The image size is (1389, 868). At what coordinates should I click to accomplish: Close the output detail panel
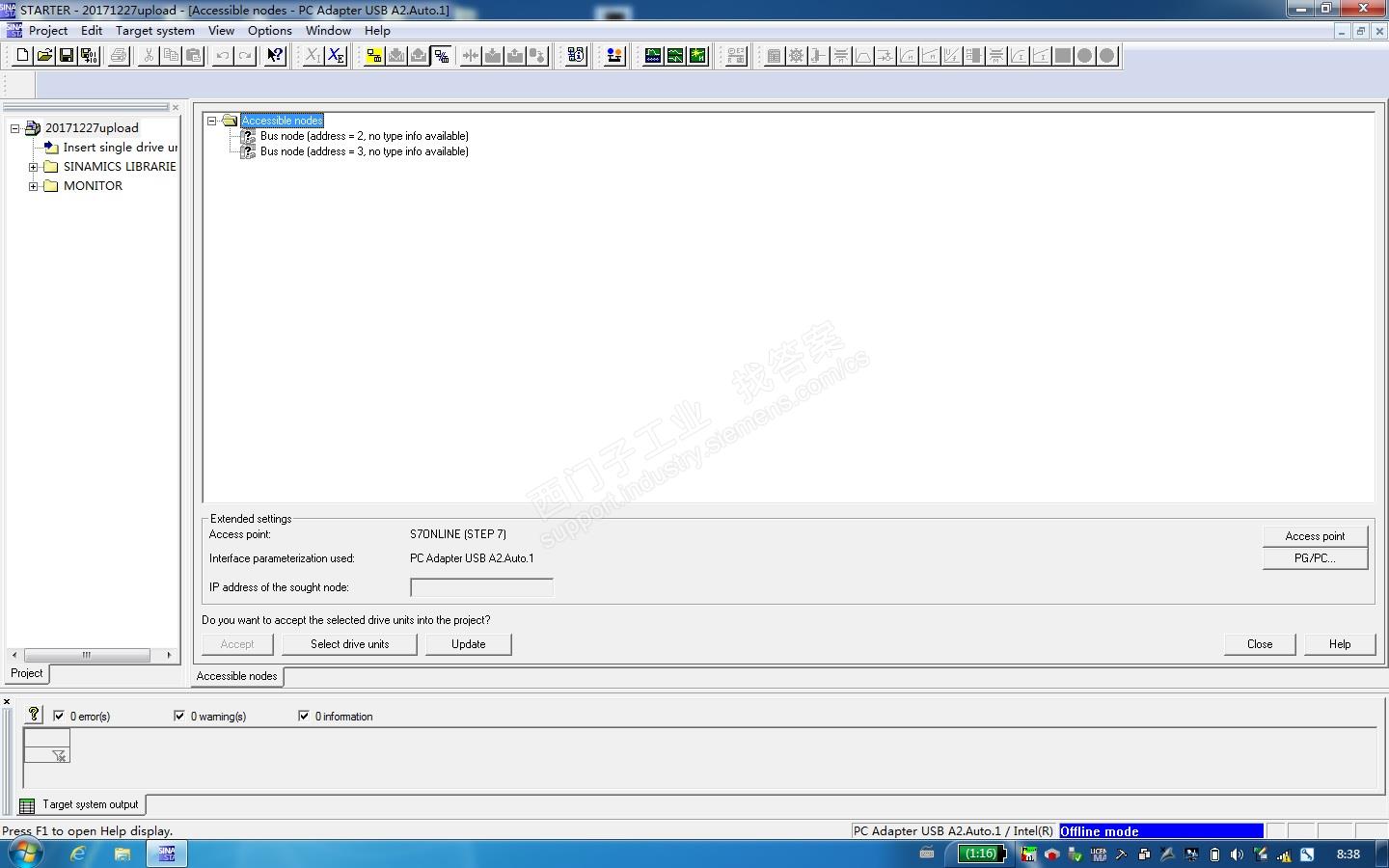tap(7, 701)
